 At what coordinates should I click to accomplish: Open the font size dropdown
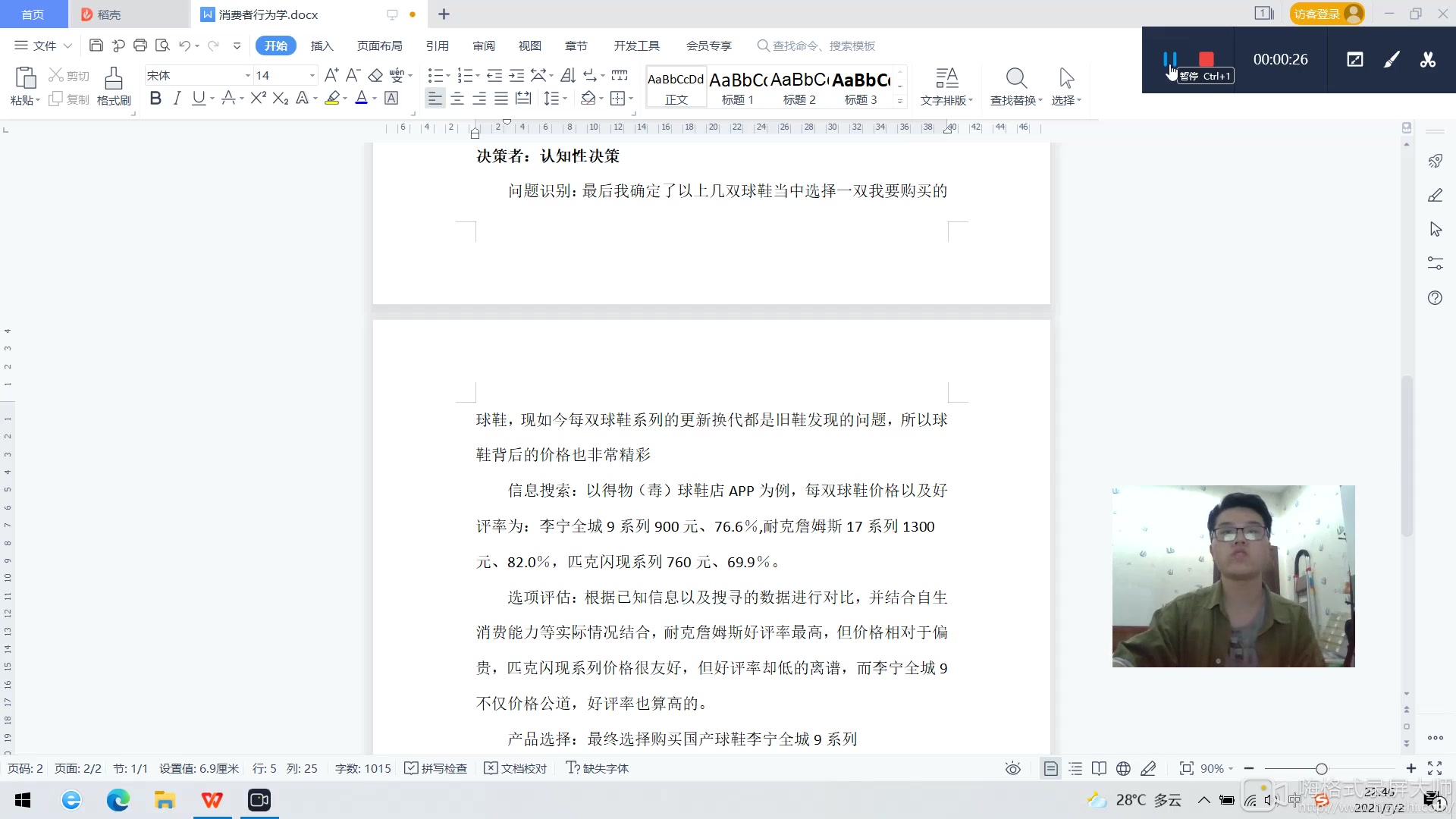[312, 75]
